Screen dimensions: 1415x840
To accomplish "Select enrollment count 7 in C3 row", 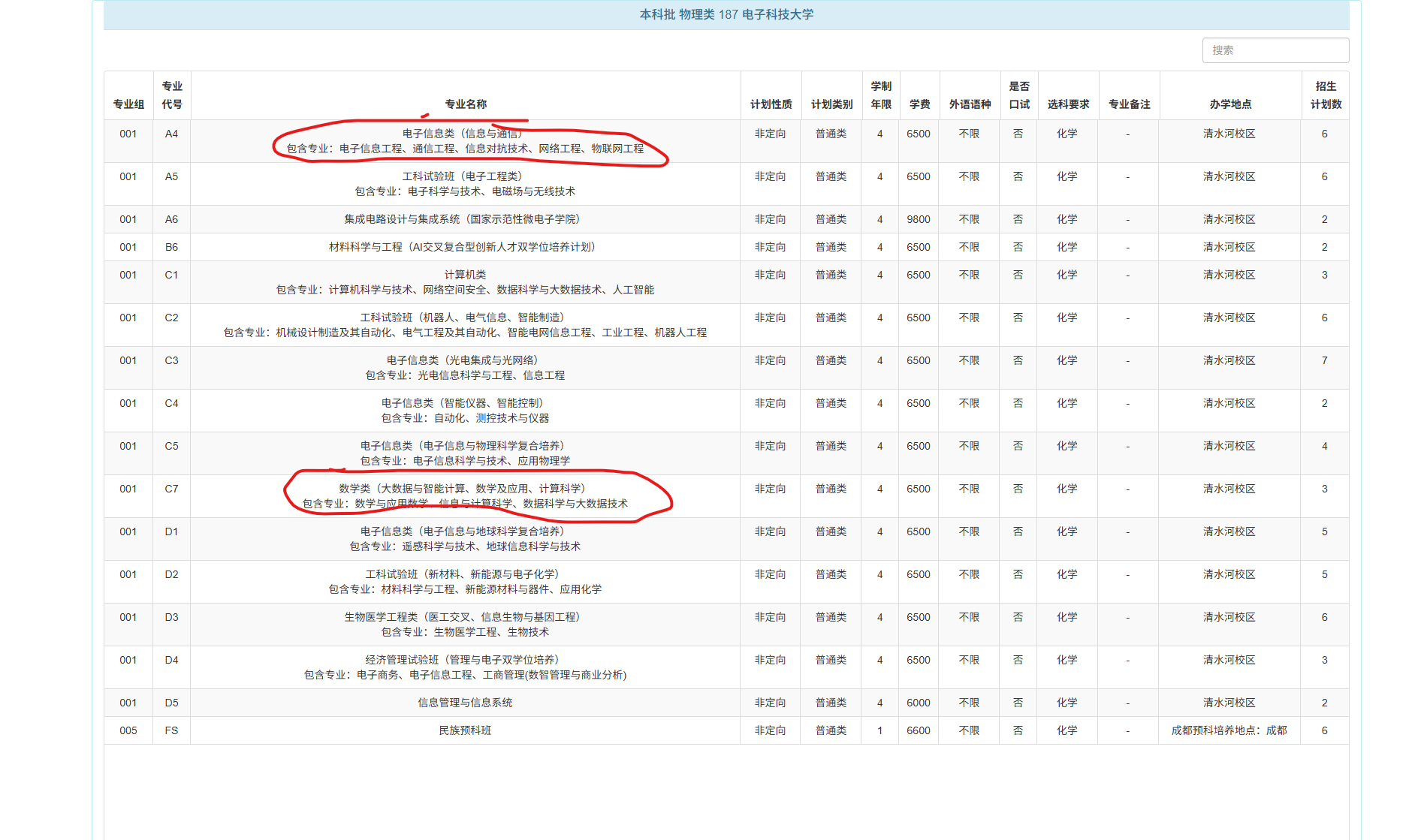I will 1325,360.
